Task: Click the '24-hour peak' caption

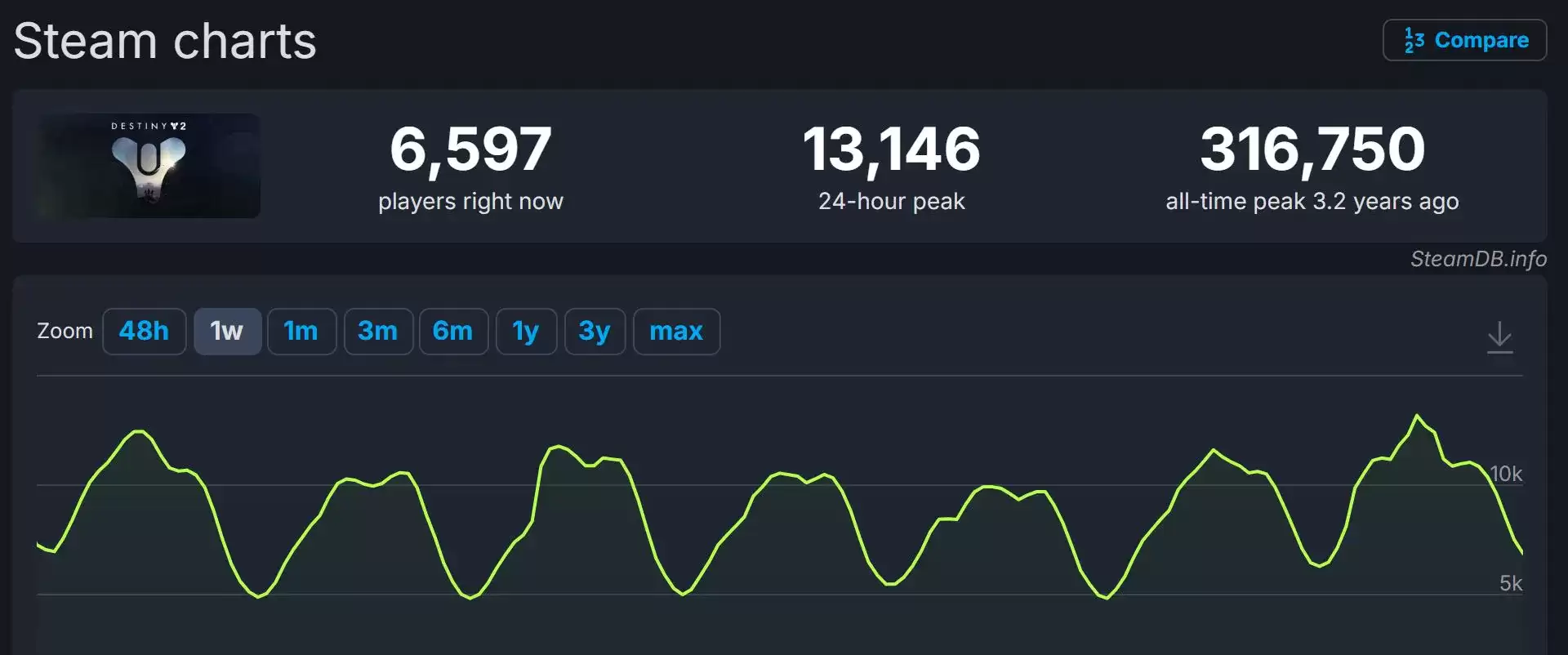Action: (892, 202)
